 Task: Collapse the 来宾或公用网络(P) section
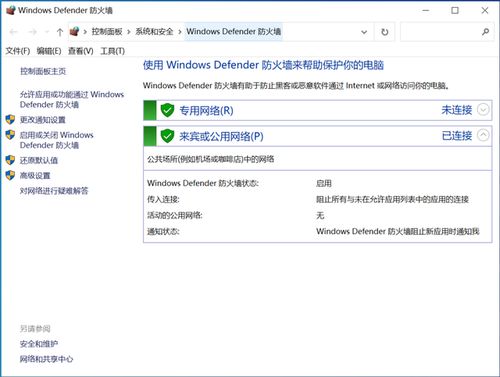click(x=483, y=135)
